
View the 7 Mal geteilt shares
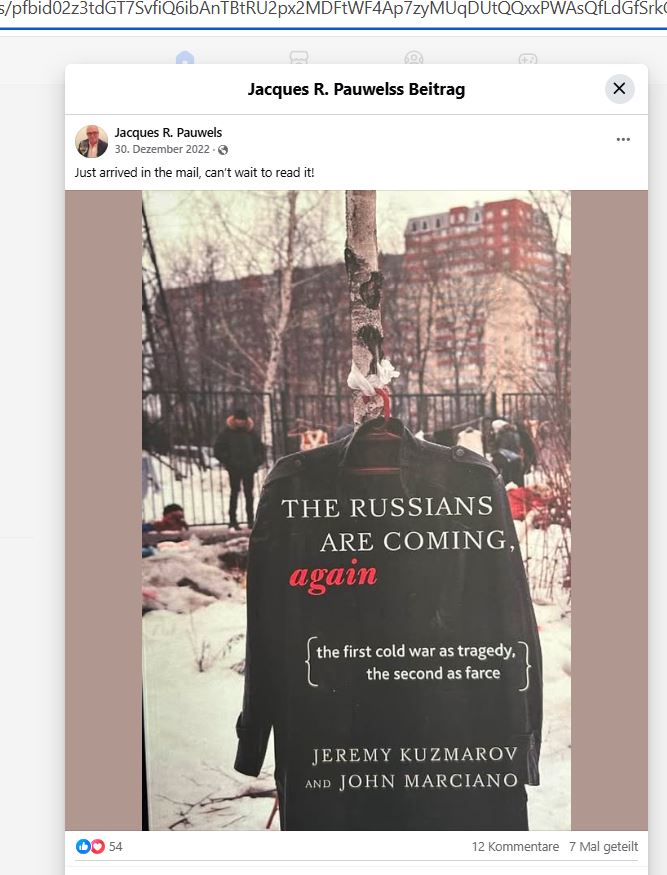(x=603, y=847)
